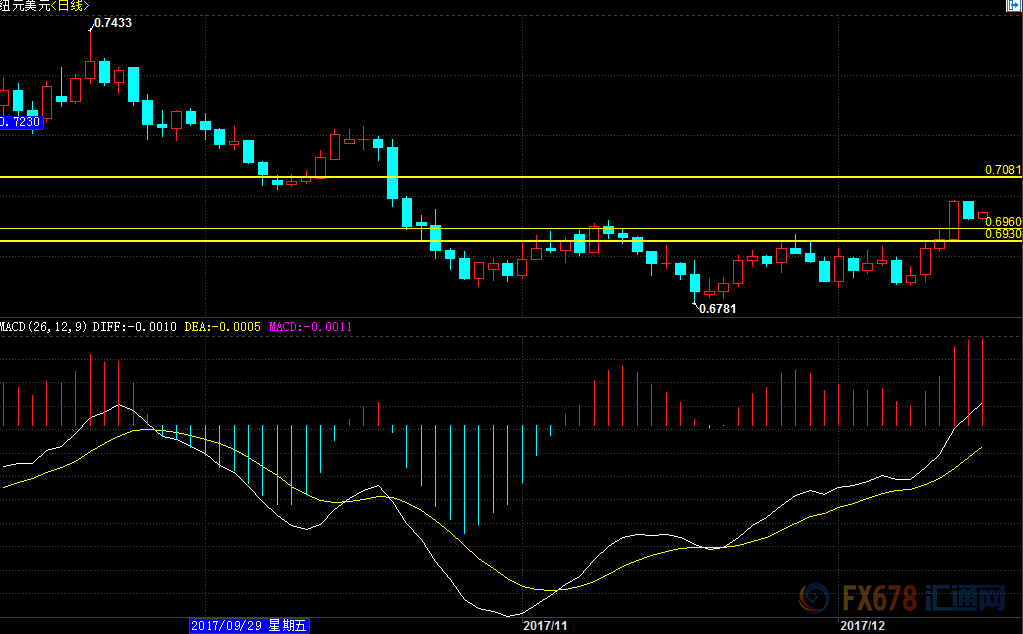Screen dimensions: 1023x634
Task: Click the tall red breakout candle near 0.6960
Action: tap(954, 220)
